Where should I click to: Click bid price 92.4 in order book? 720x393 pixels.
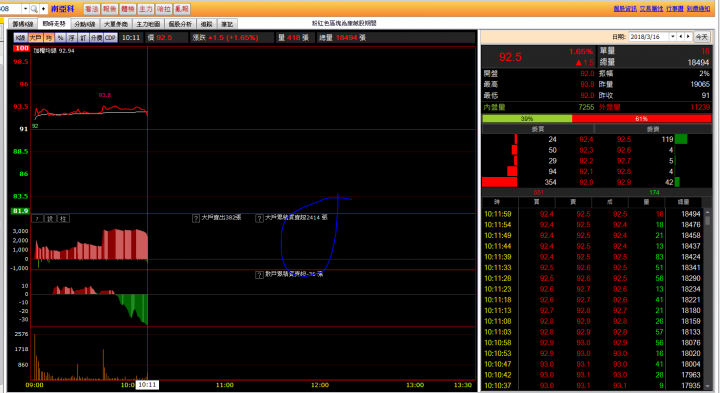[x=586, y=139]
